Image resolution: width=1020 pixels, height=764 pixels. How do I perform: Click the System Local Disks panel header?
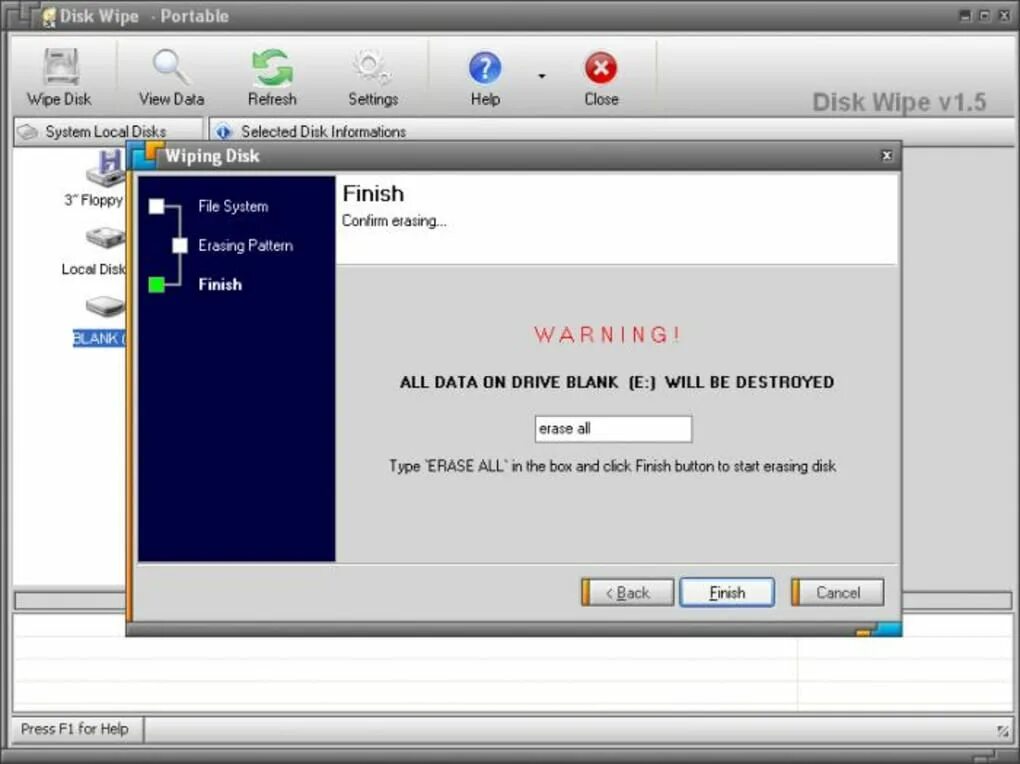[x=108, y=131]
